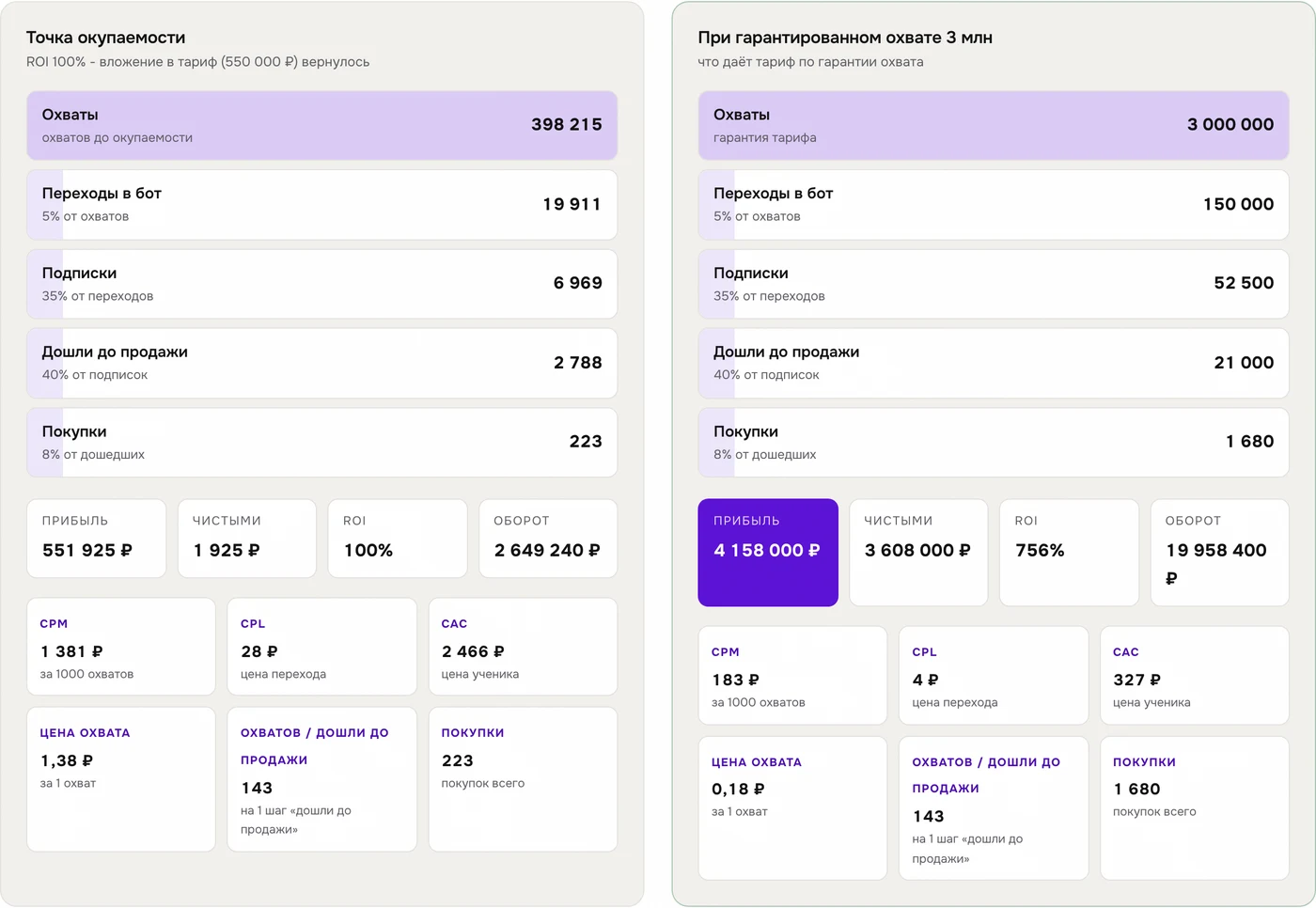The image size is (1316, 908).
Task: Click the ROI 756% card
Action: [x=1069, y=552]
